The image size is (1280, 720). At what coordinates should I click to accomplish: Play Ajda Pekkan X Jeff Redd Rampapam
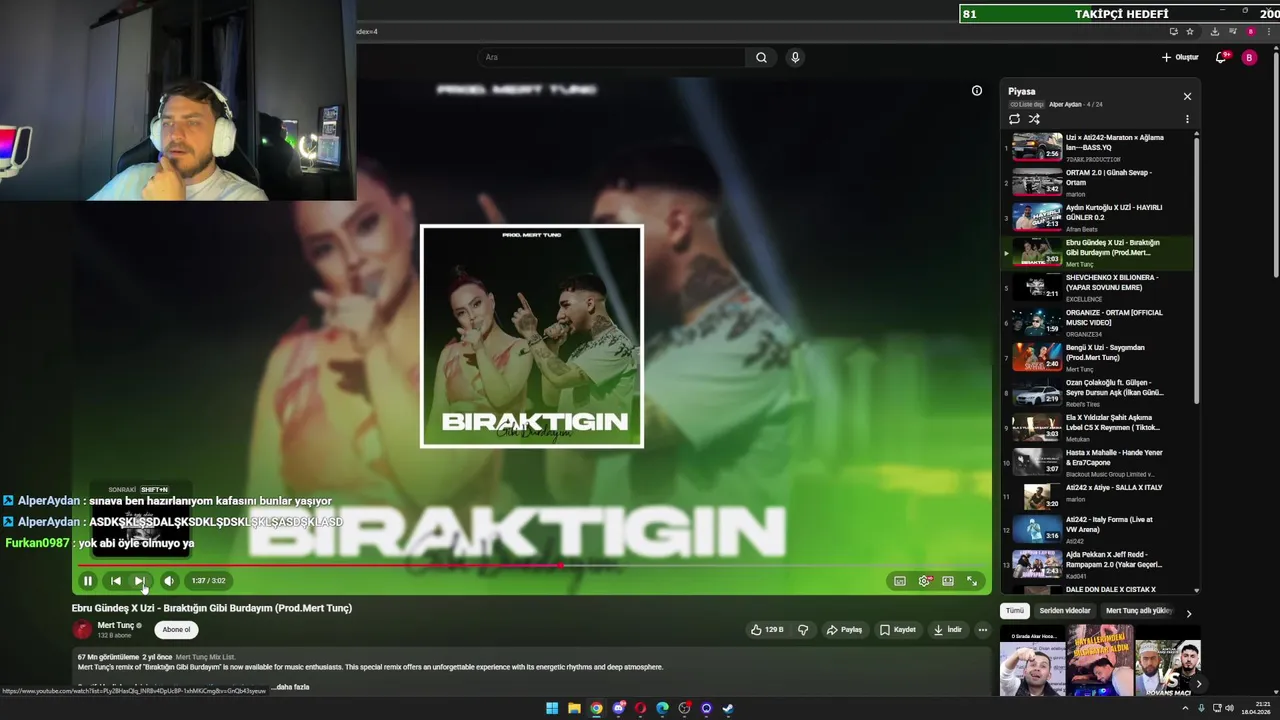[1098, 564]
